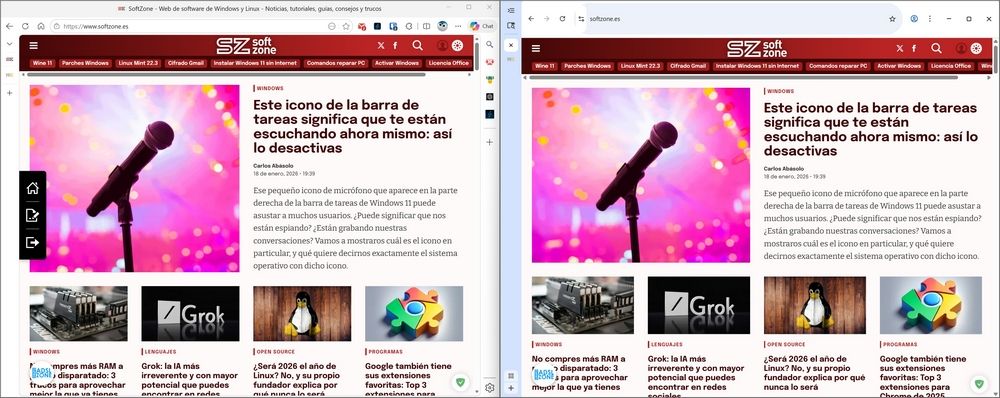
Task: Click the back arrow in the right Chrome window
Action: (531, 18)
